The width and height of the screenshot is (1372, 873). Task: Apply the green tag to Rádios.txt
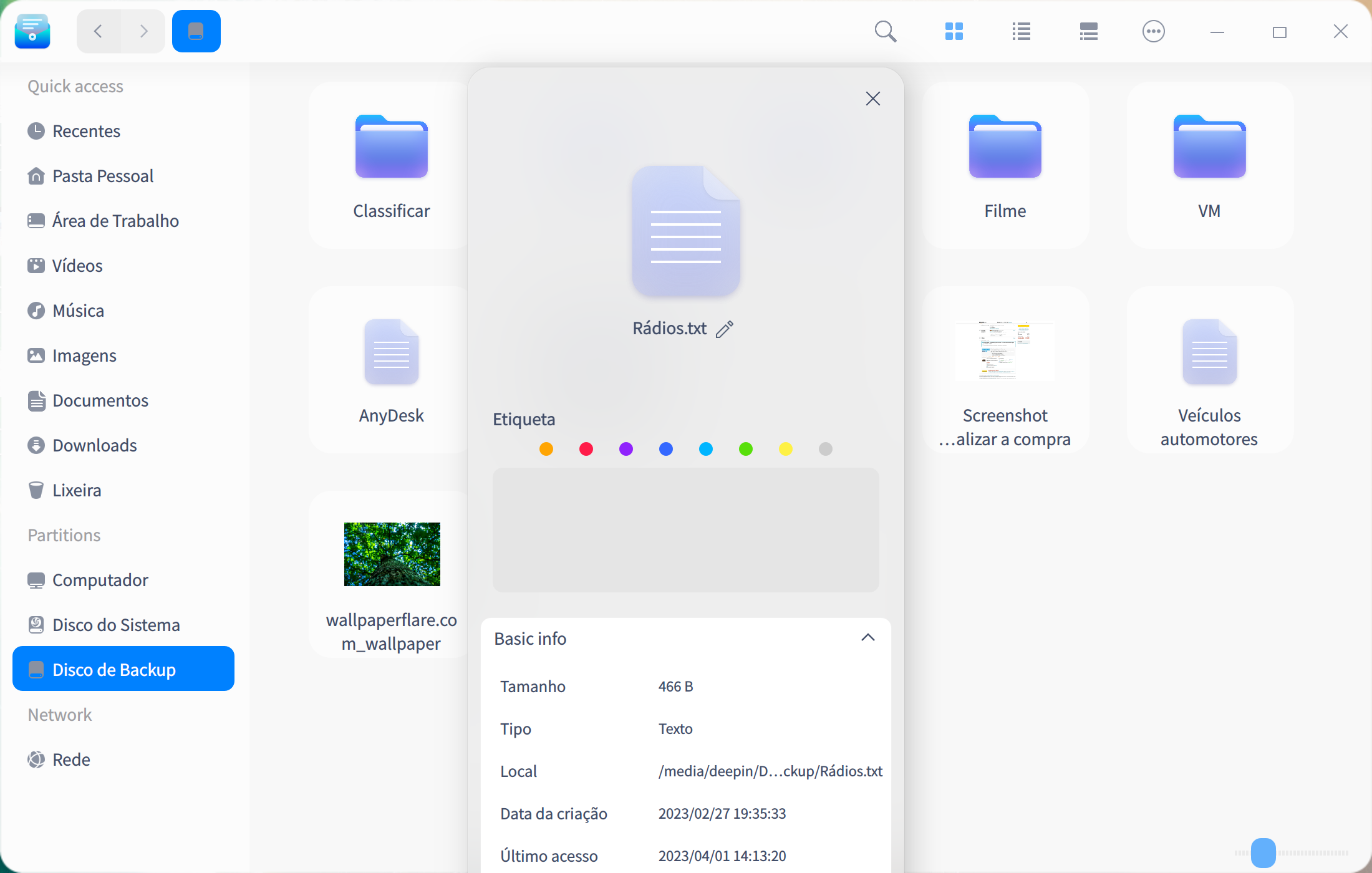[x=746, y=448]
